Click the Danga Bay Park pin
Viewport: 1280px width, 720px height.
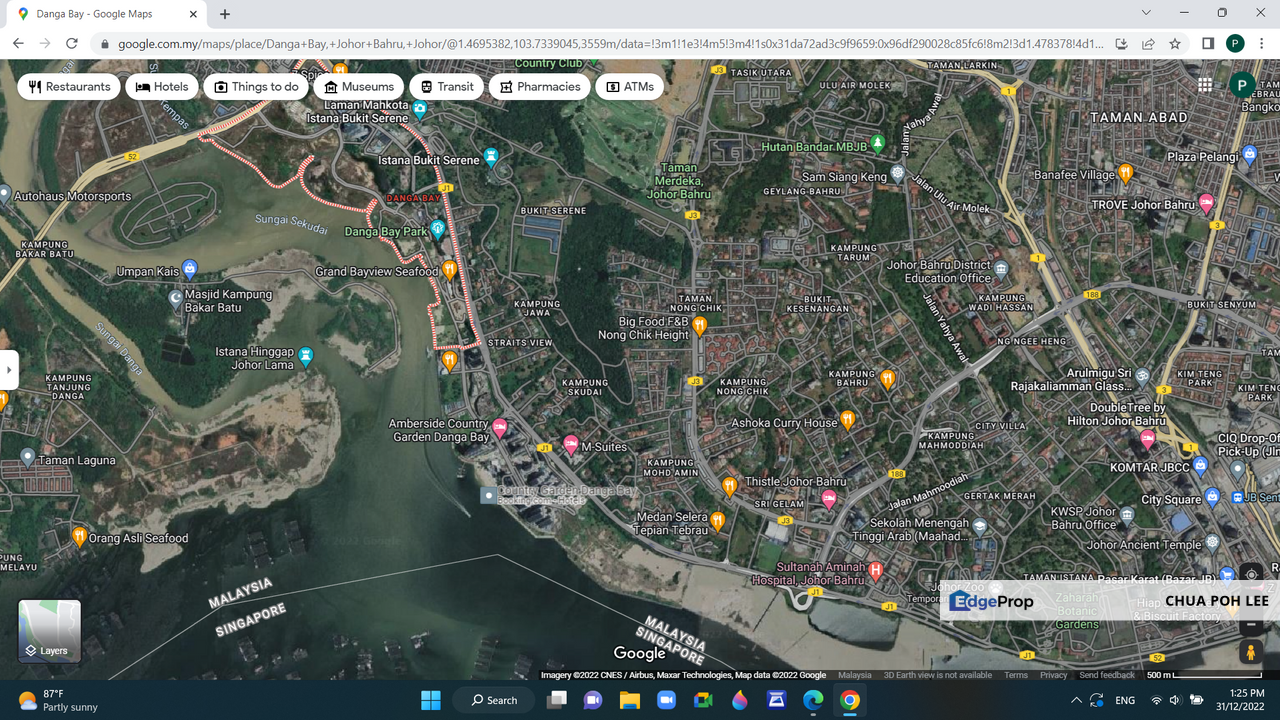pos(437,230)
